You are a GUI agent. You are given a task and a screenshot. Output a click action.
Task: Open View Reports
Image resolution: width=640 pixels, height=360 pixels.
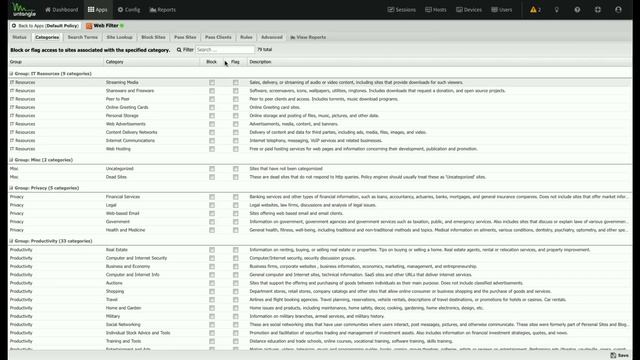click(x=308, y=37)
